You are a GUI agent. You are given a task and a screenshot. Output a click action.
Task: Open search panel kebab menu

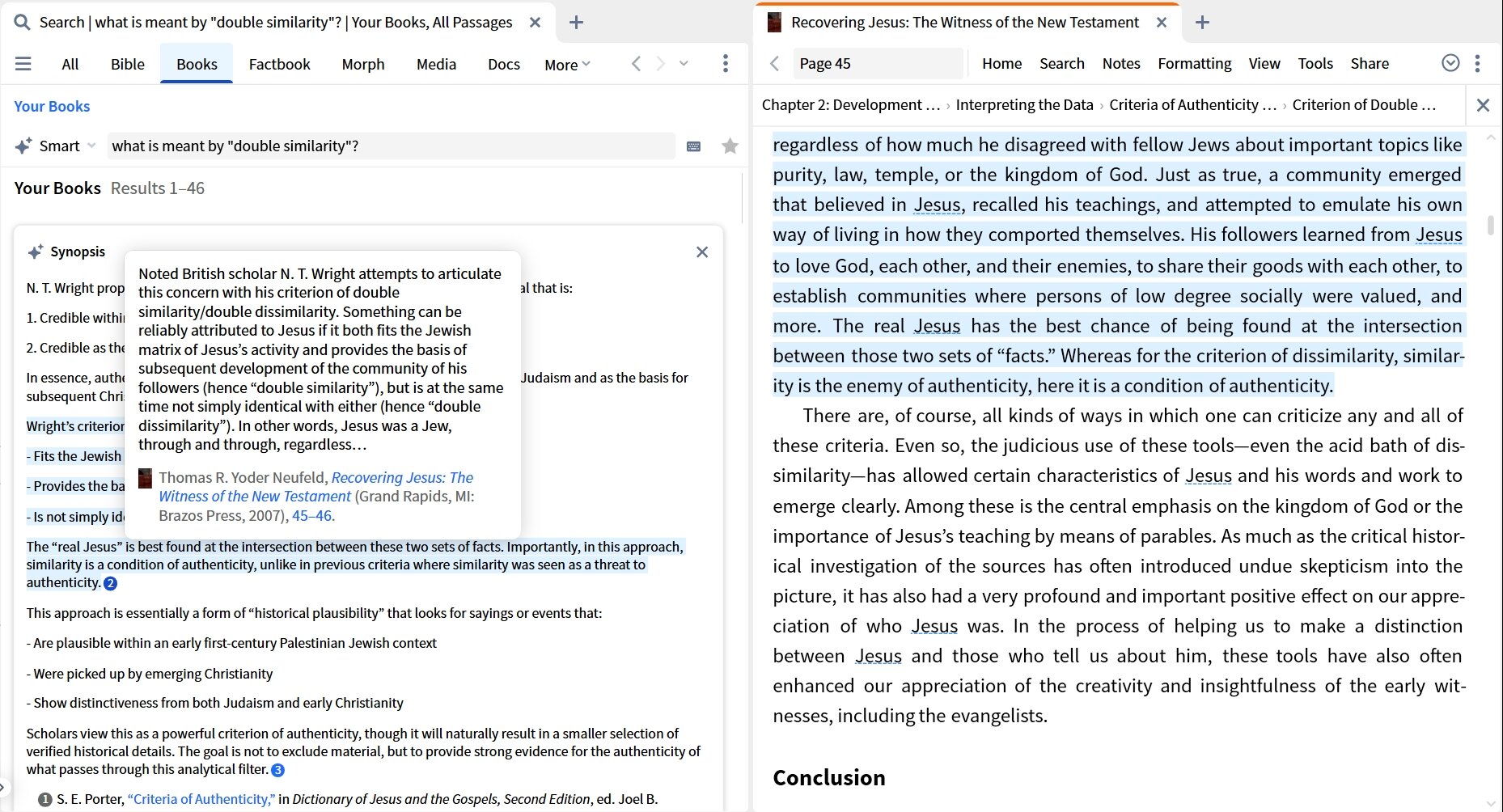click(726, 64)
